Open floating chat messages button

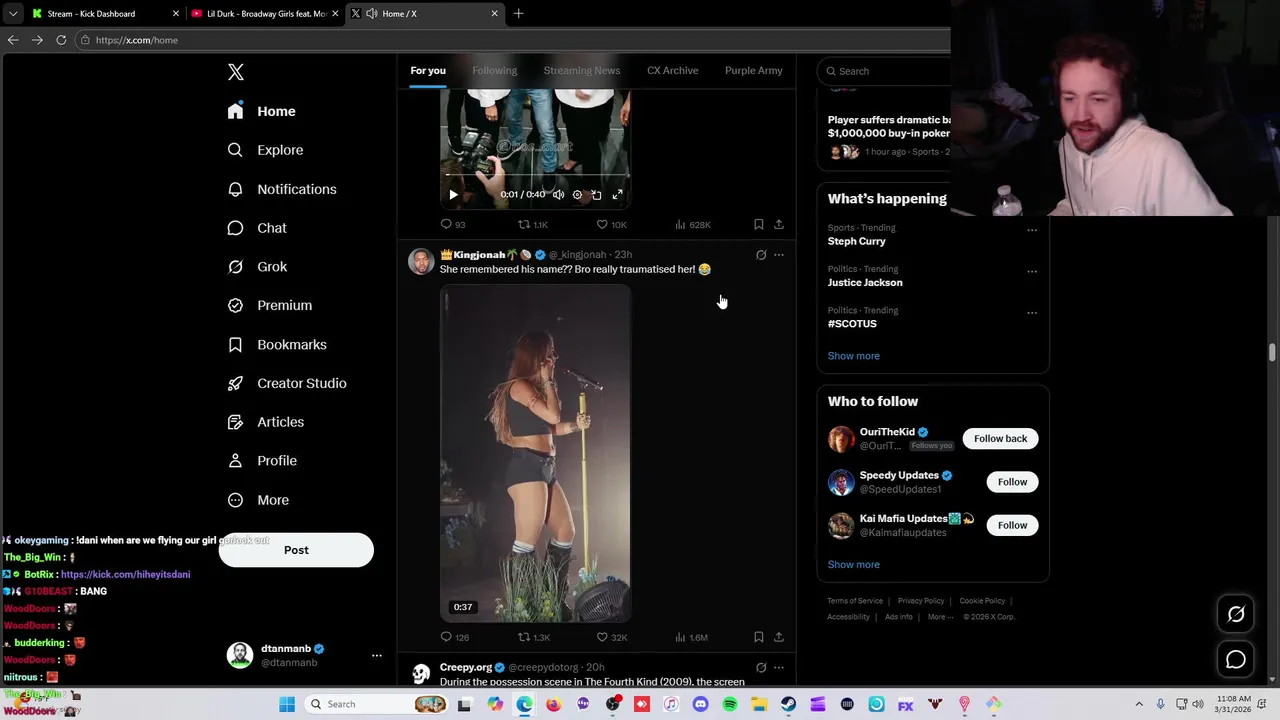[1236, 660]
